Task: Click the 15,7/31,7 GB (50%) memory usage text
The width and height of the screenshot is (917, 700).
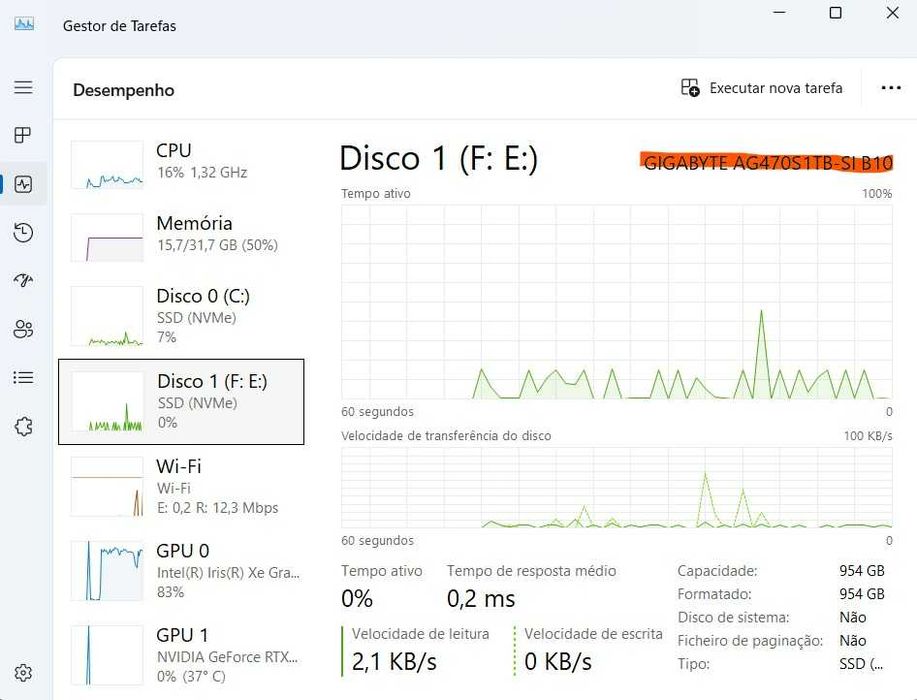Action: tap(217, 245)
